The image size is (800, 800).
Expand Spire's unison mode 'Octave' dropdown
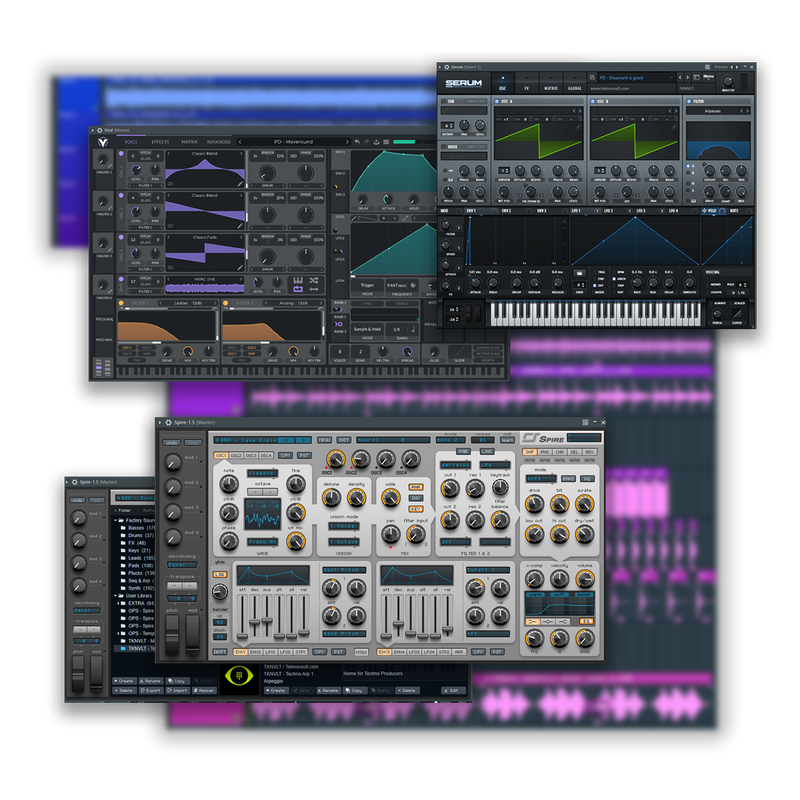tap(343, 540)
